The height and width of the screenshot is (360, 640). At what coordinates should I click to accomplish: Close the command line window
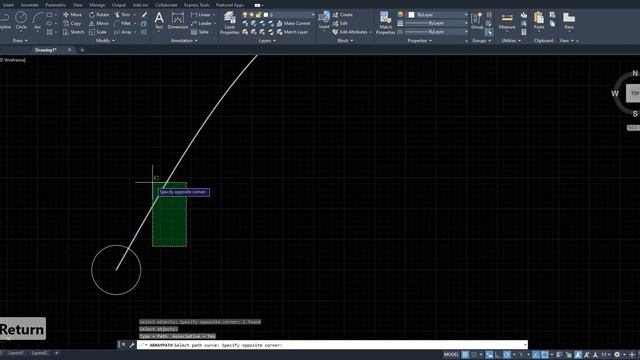click(124, 345)
